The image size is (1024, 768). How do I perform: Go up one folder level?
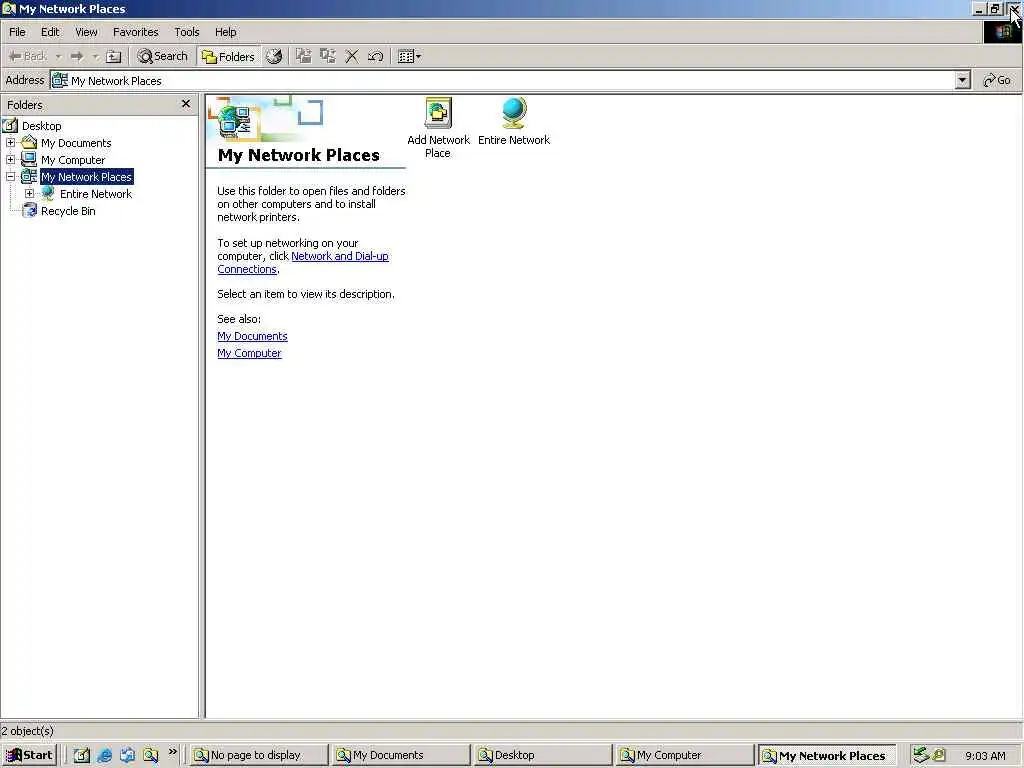pyautogui.click(x=114, y=57)
